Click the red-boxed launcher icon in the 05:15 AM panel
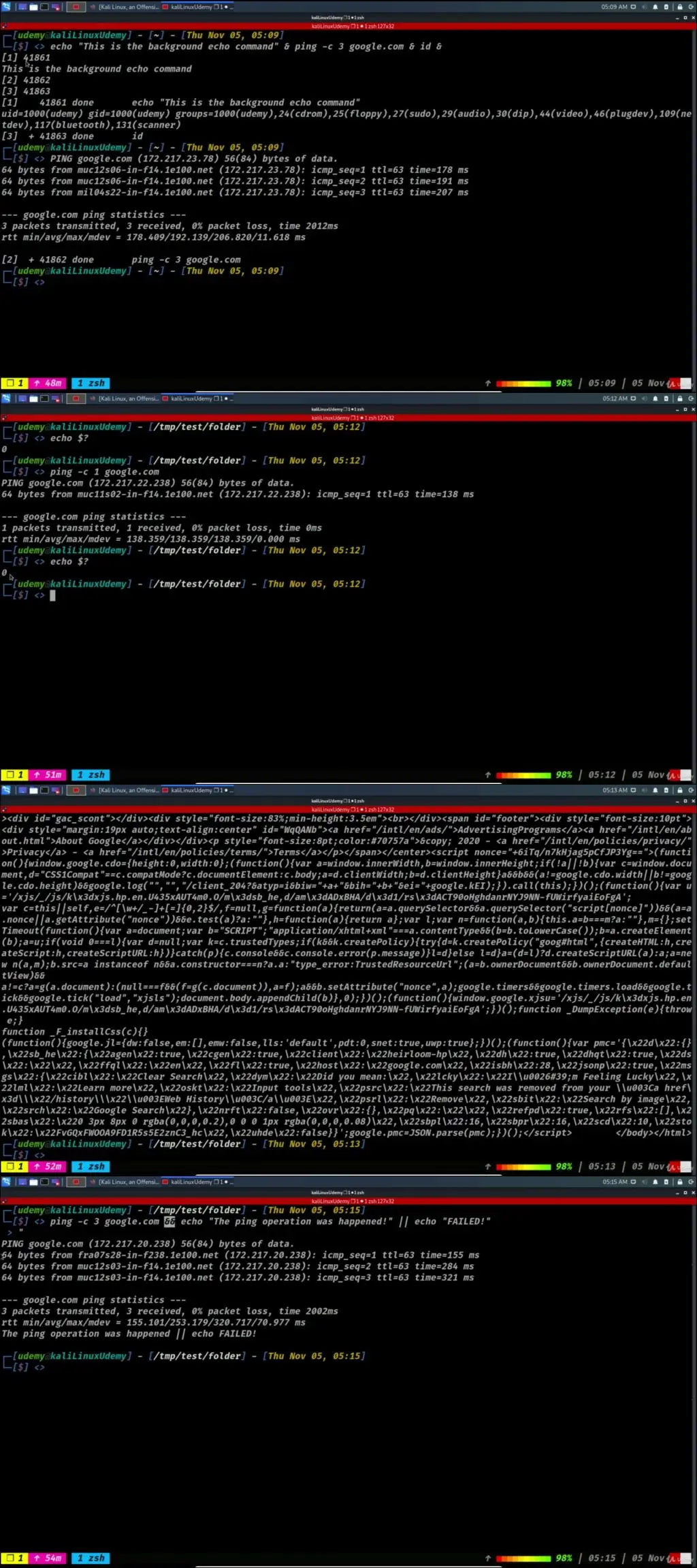The width and height of the screenshot is (697, 1568). click(x=76, y=1182)
